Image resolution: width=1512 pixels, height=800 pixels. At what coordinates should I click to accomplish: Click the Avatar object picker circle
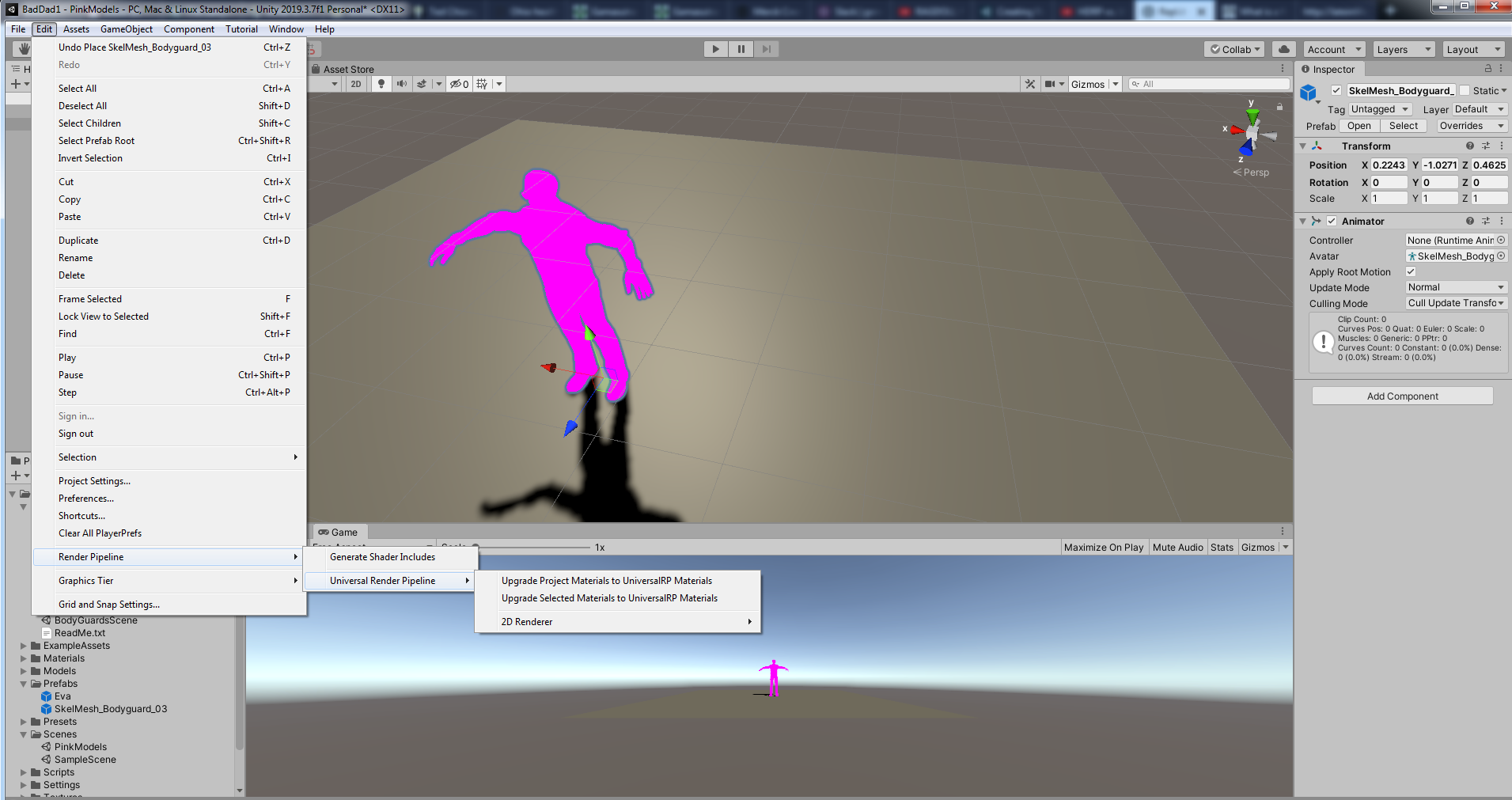1501,256
